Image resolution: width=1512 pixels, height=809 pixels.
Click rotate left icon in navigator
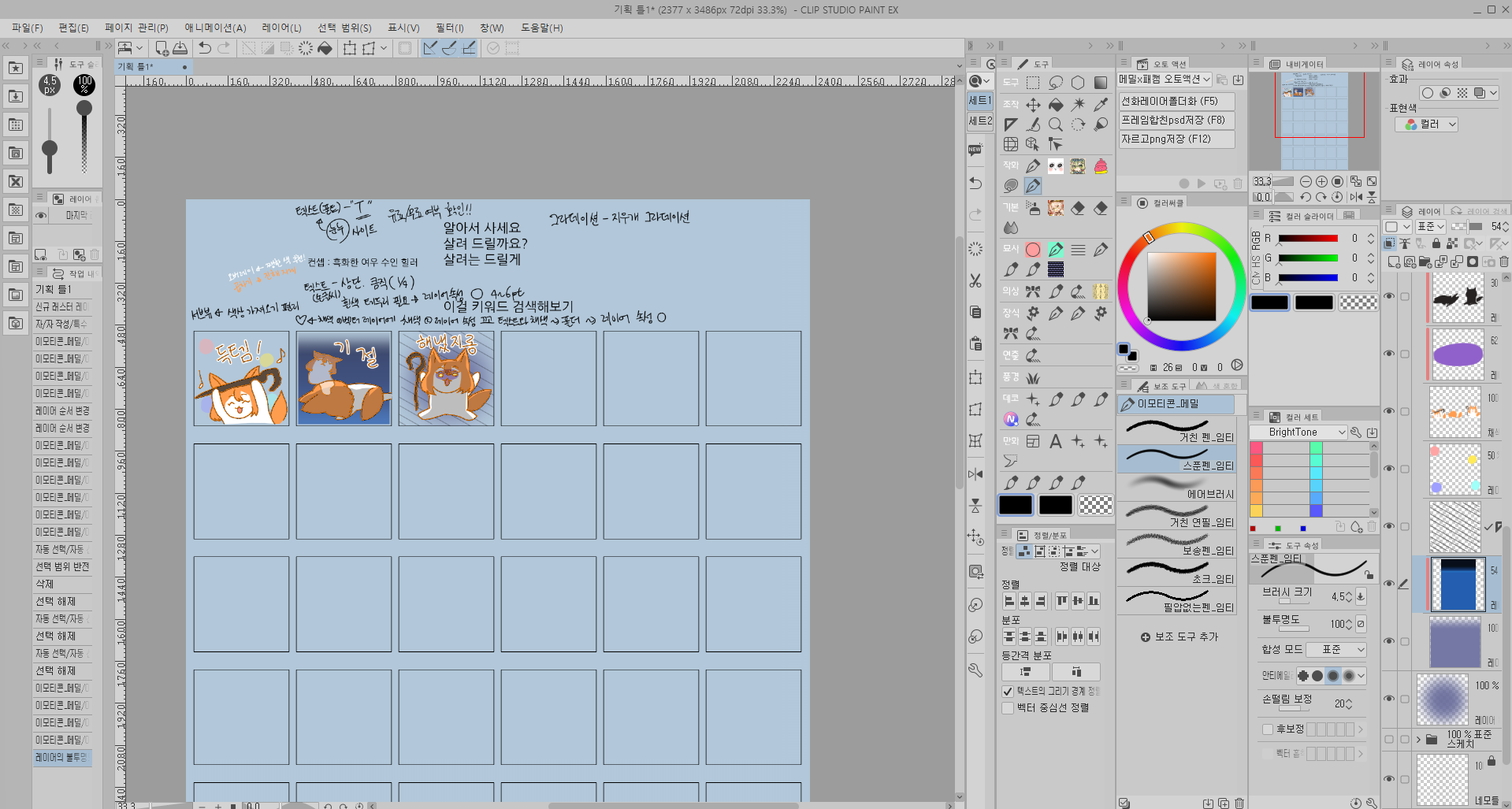click(1306, 197)
